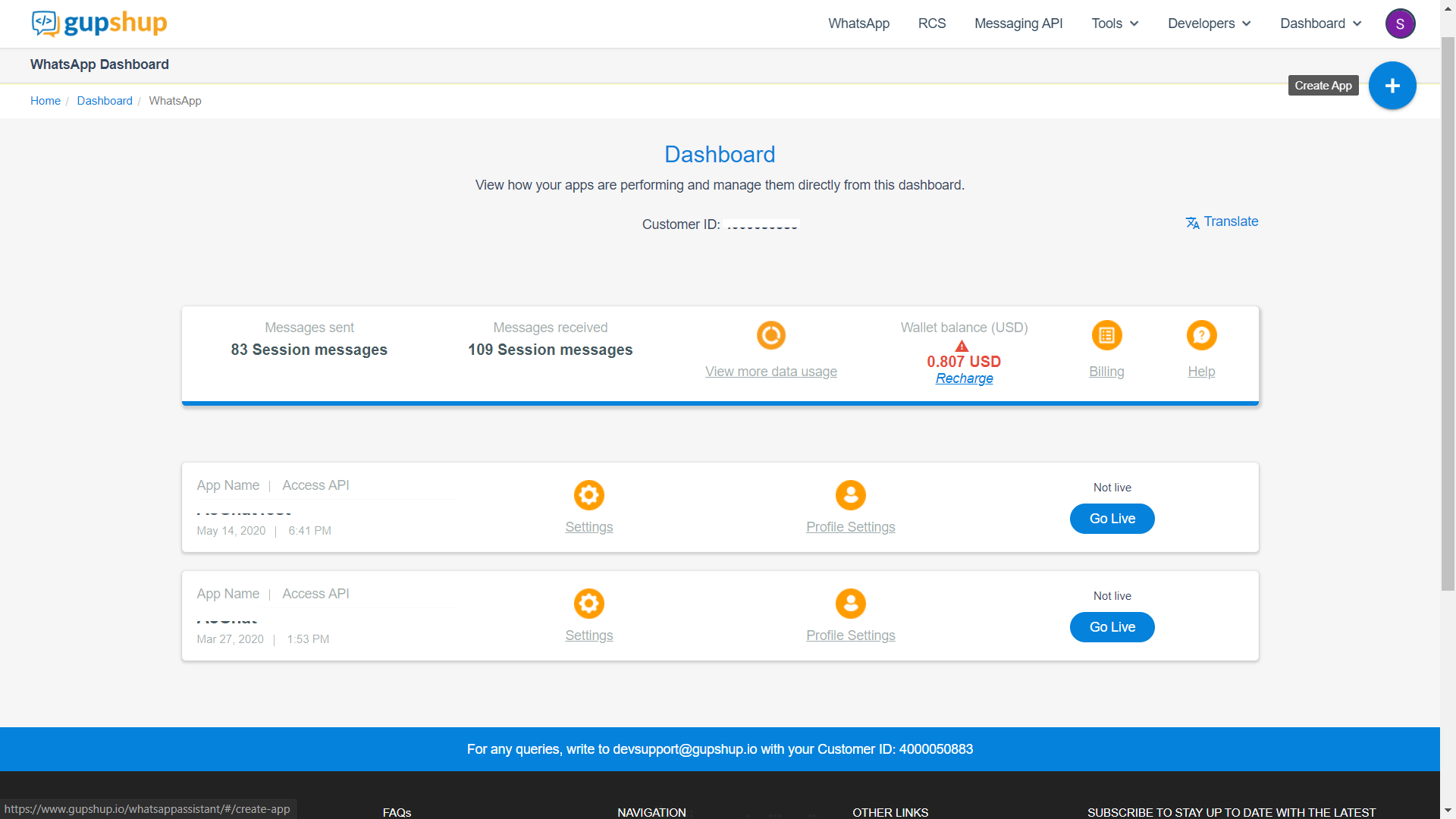
Task: Click Go Live for May 14 app
Action: (1112, 519)
